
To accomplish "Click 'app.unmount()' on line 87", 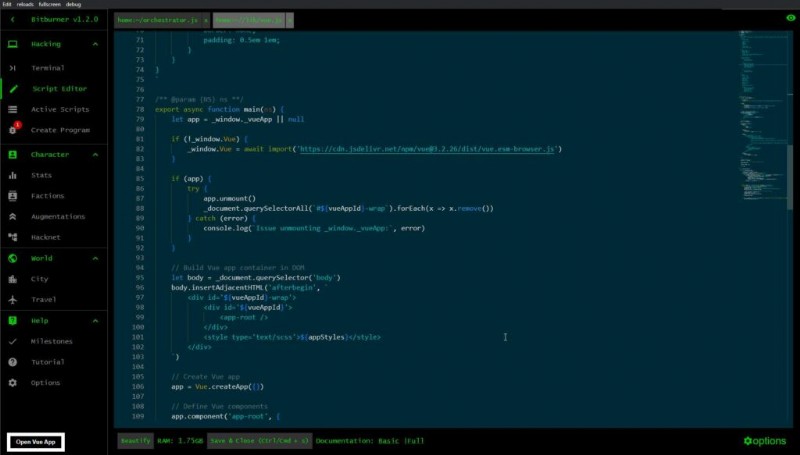I will click(230, 198).
